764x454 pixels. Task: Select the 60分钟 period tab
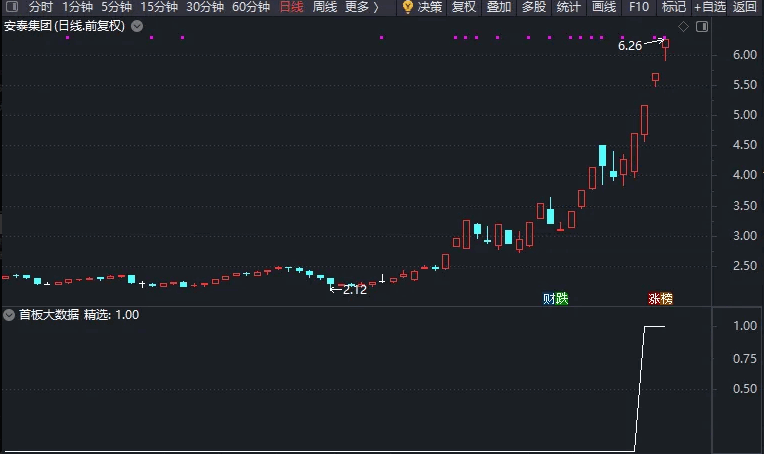pyautogui.click(x=251, y=7)
